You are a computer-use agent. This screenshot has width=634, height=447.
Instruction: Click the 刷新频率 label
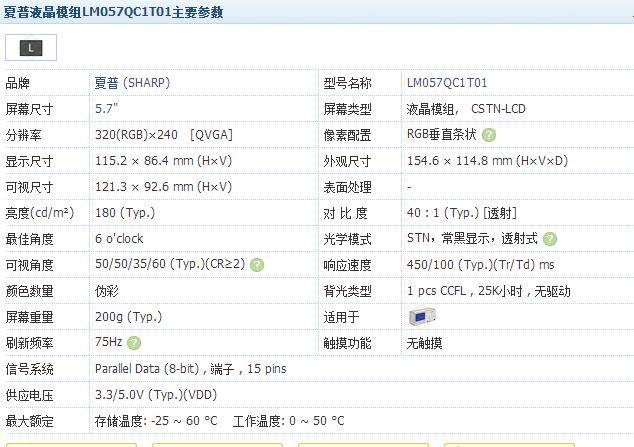coord(29,343)
